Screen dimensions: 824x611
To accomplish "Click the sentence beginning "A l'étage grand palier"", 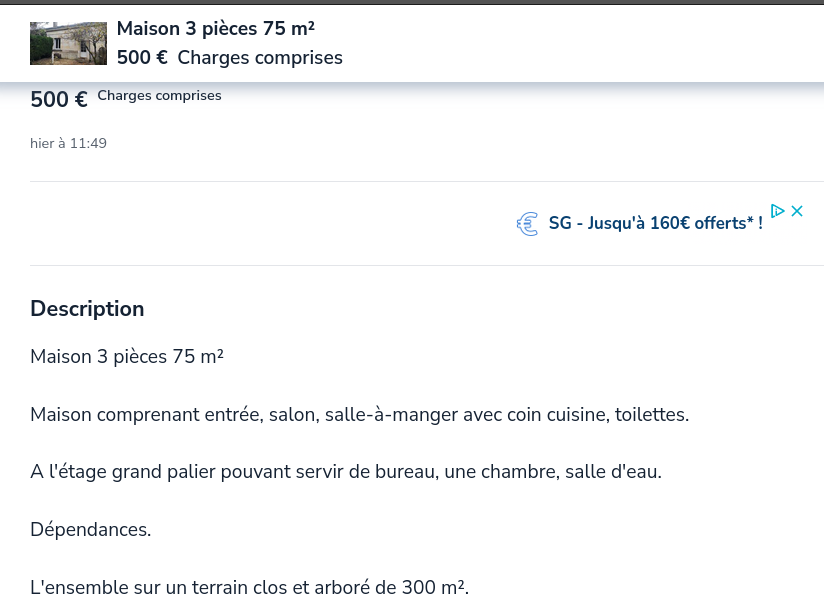I will click(345, 472).
